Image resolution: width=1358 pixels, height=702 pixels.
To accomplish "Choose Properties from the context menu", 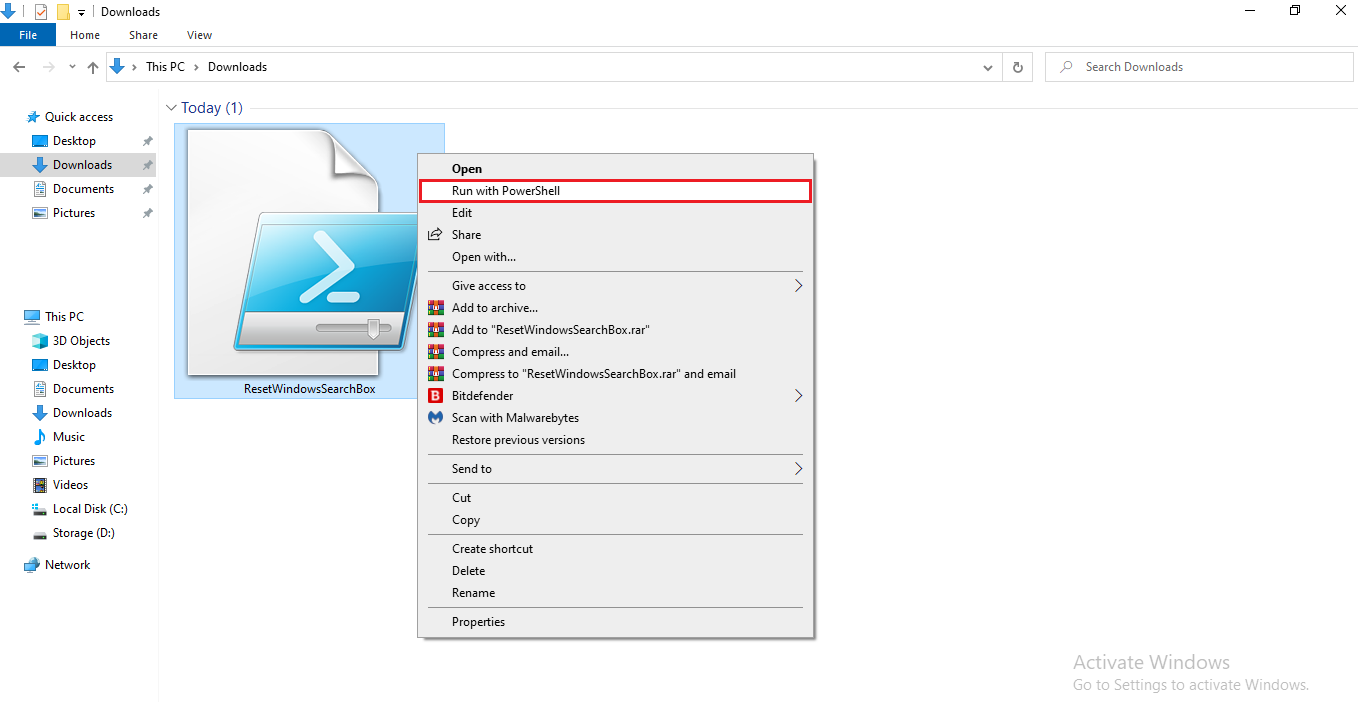I will (478, 622).
